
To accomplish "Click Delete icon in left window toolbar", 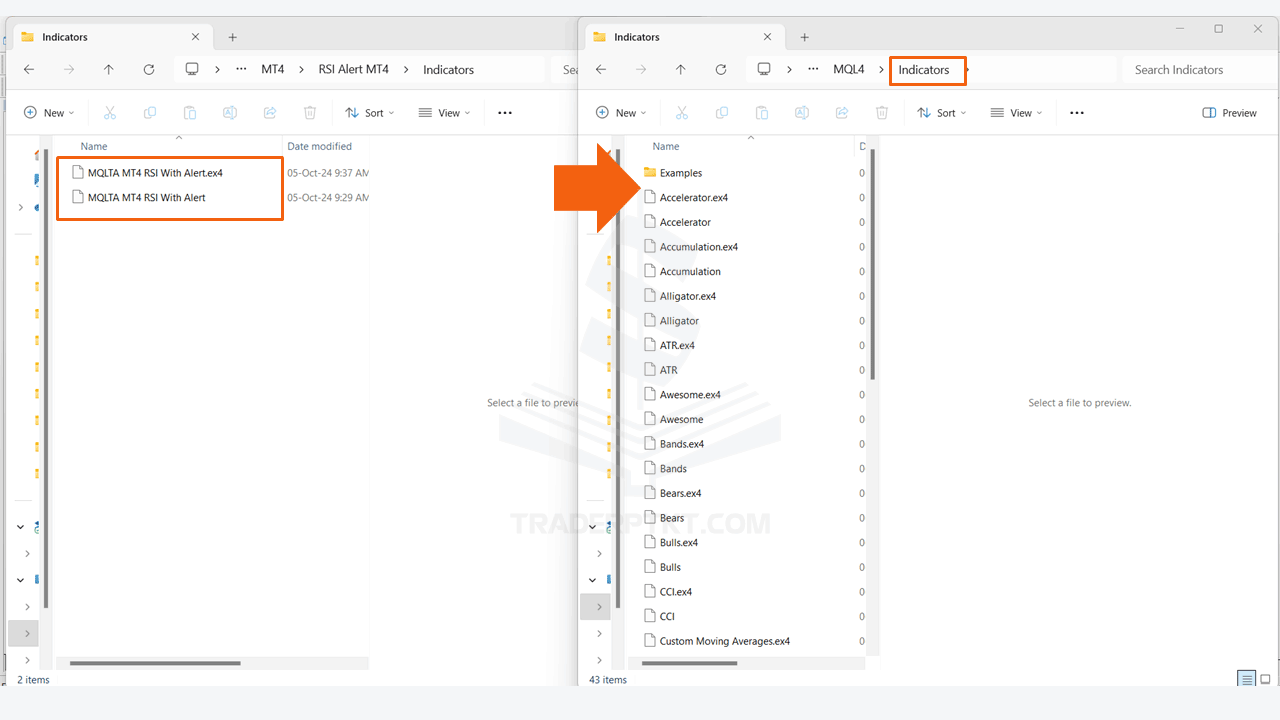I will [310, 113].
